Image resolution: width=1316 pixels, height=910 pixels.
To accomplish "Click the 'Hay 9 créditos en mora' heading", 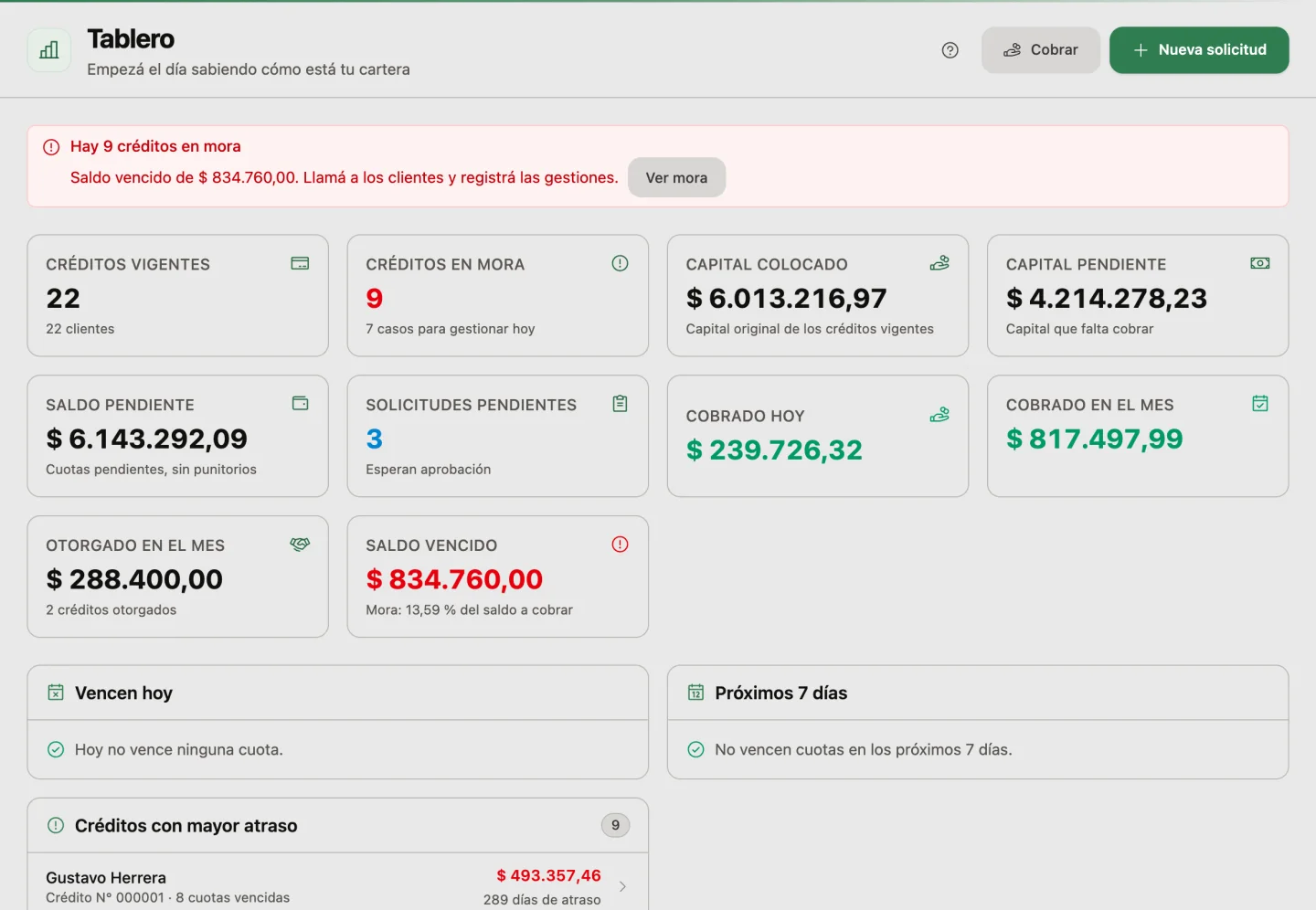I will pyautogui.click(x=155, y=146).
